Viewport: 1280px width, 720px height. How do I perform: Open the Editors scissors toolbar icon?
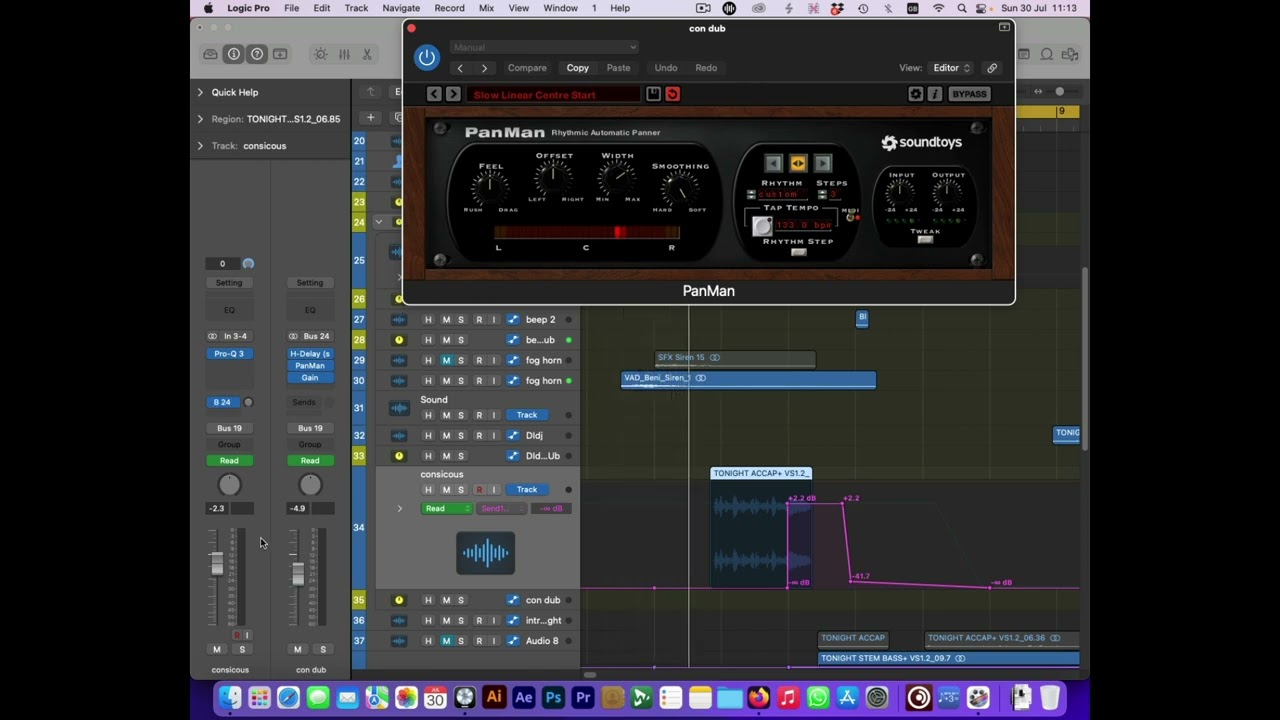(367, 54)
